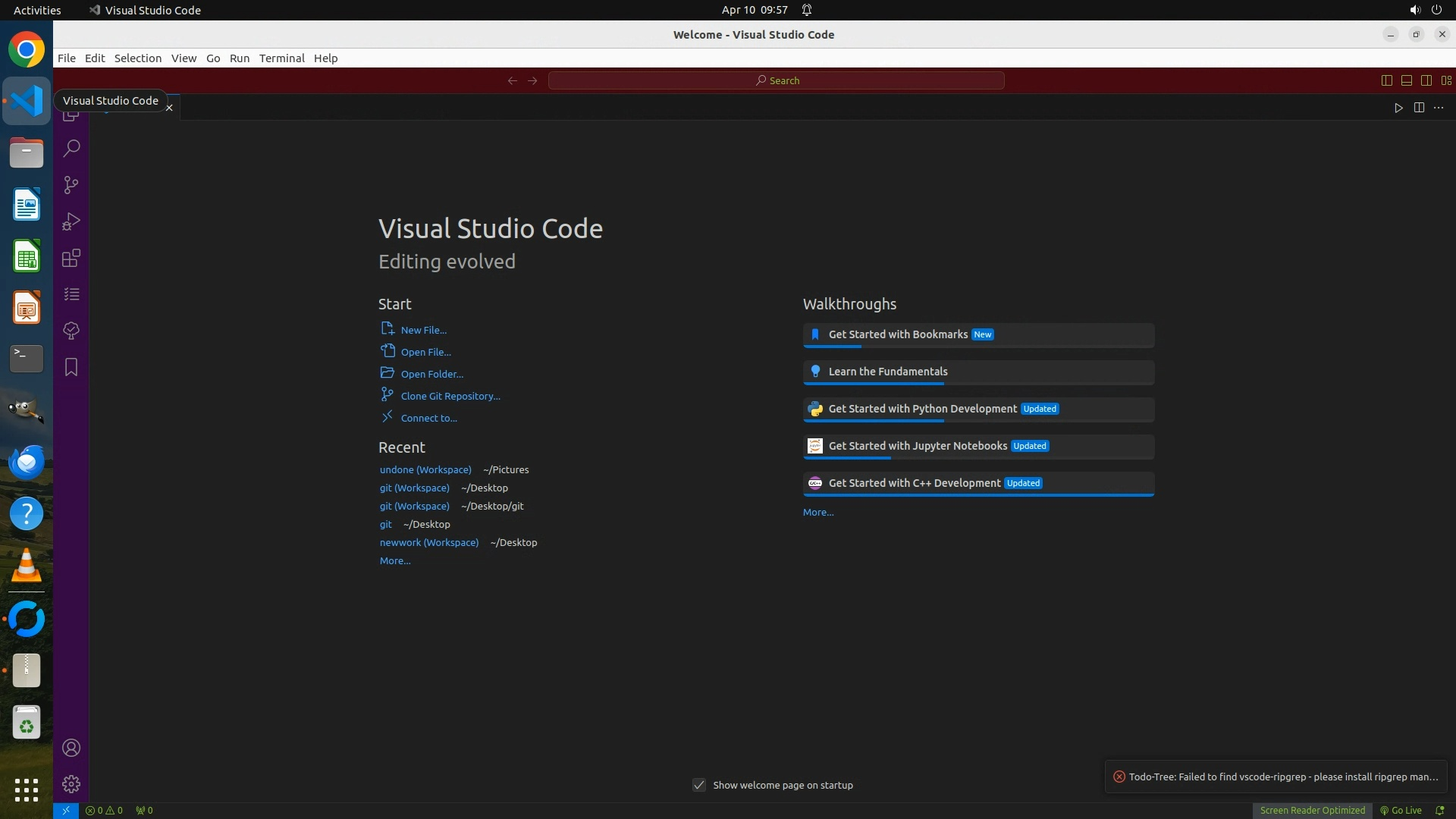Open the Selection menu
1456x819 pixels.
(138, 58)
